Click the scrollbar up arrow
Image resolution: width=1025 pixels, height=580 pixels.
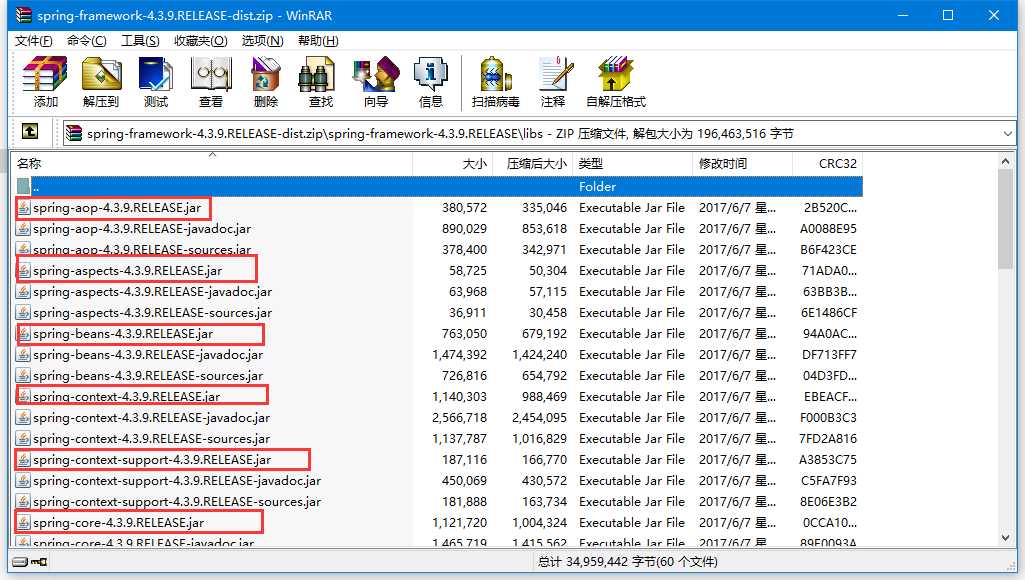click(1005, 161)
